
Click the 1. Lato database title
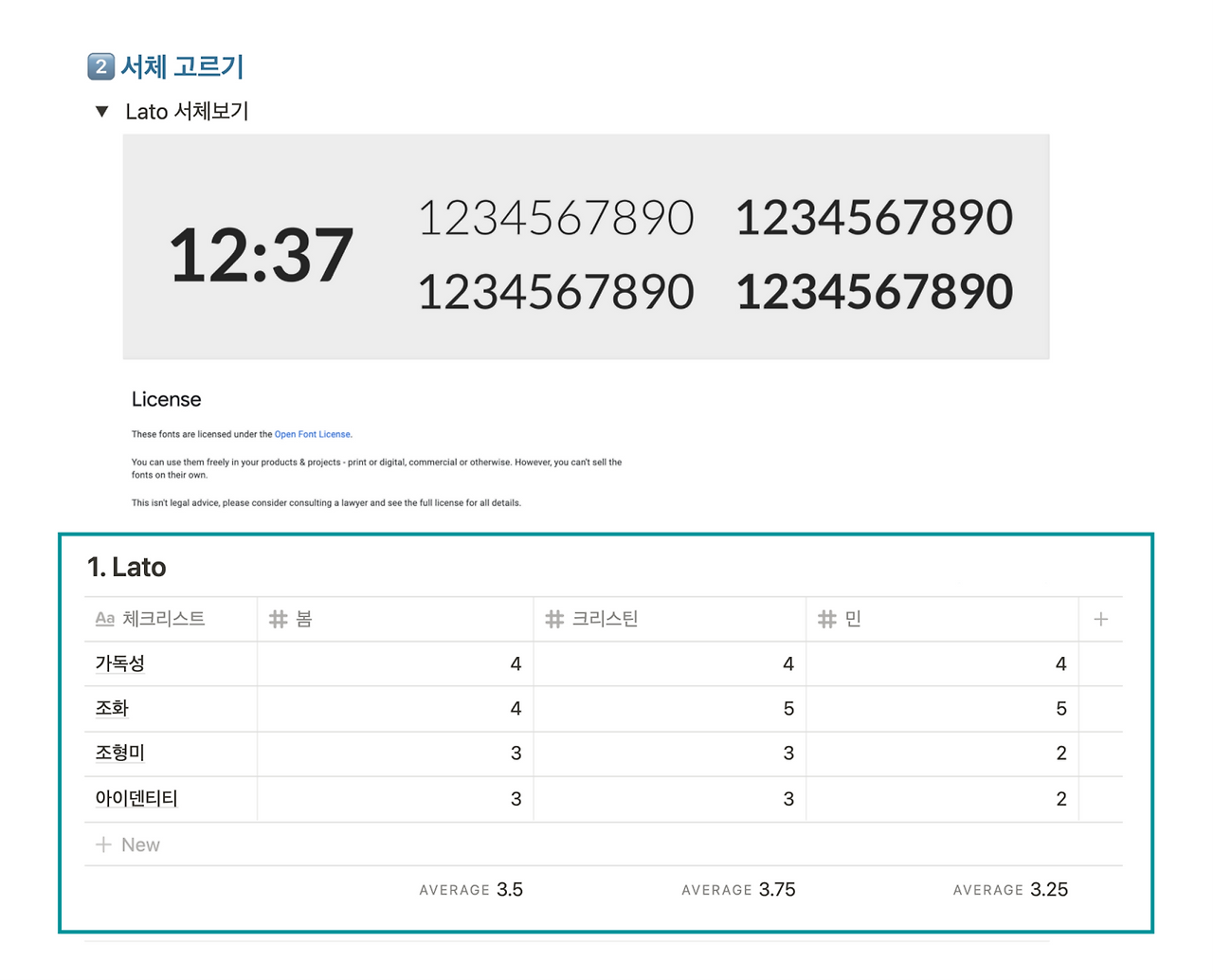[127, 567]
